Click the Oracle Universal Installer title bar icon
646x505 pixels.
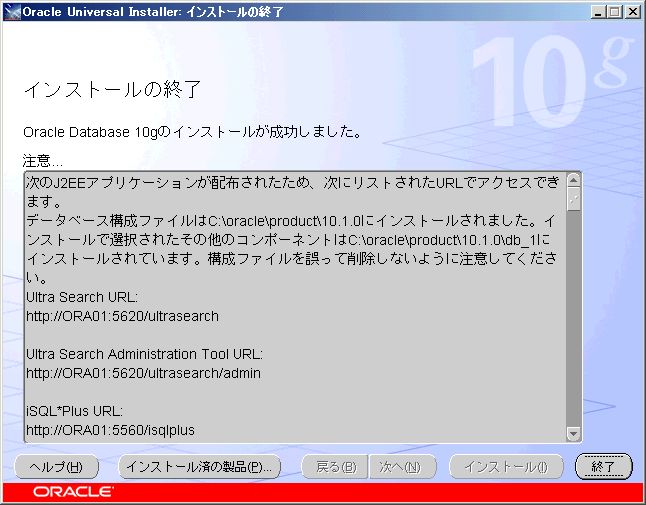point(11,12)
